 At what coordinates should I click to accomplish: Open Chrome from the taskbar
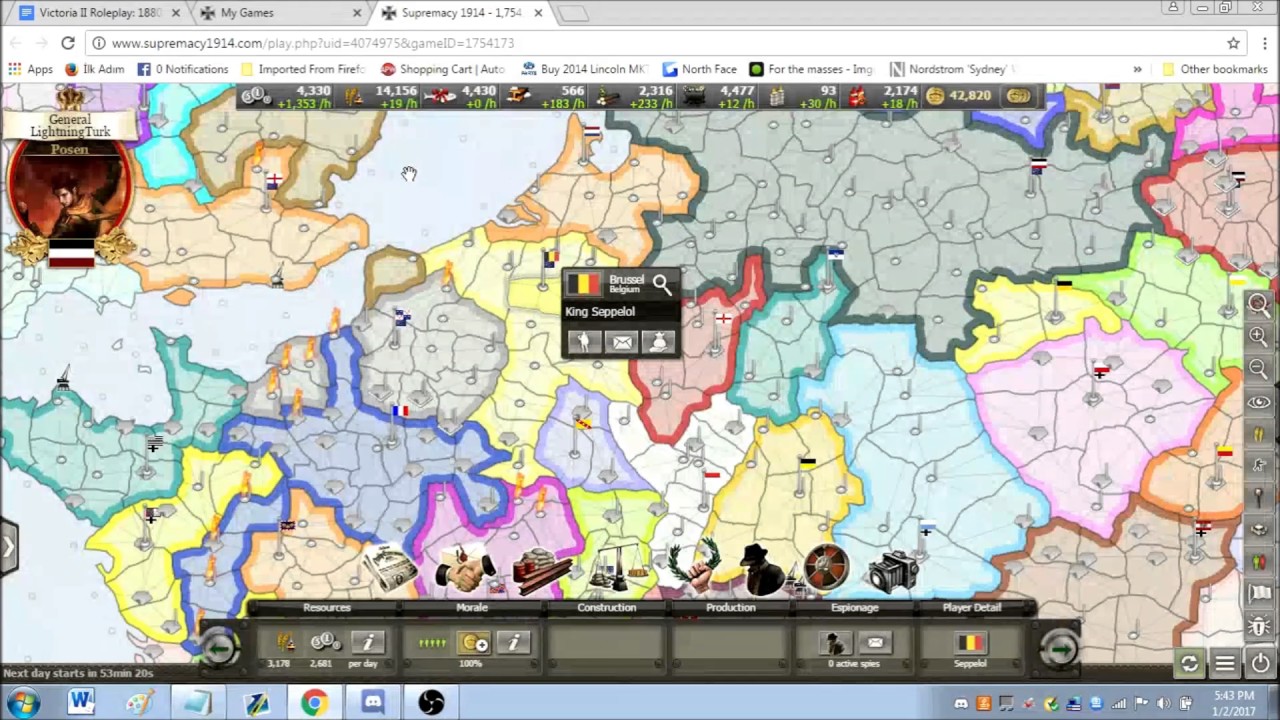(314, 702)
